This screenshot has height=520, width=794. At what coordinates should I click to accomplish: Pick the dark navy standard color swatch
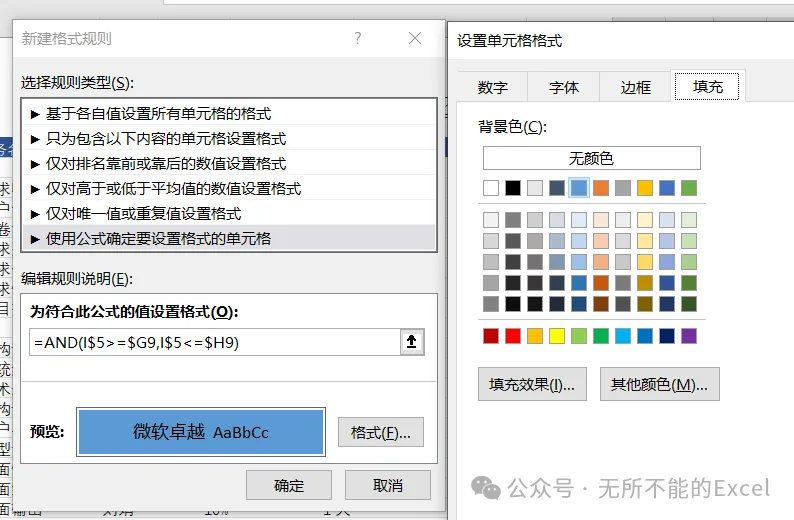[x=667, y=336]
